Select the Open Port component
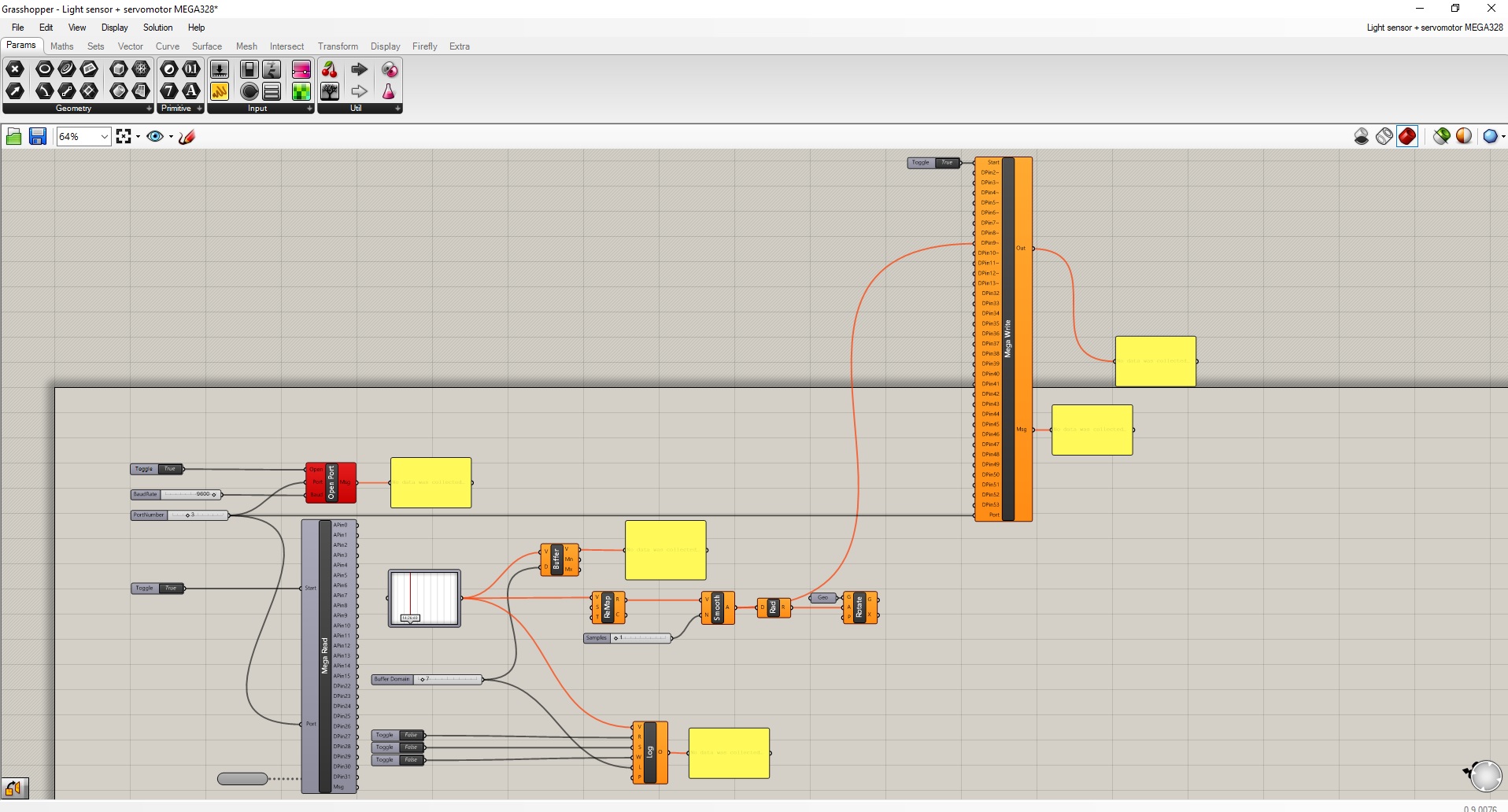1508x812 pixels. pos(331,482)
